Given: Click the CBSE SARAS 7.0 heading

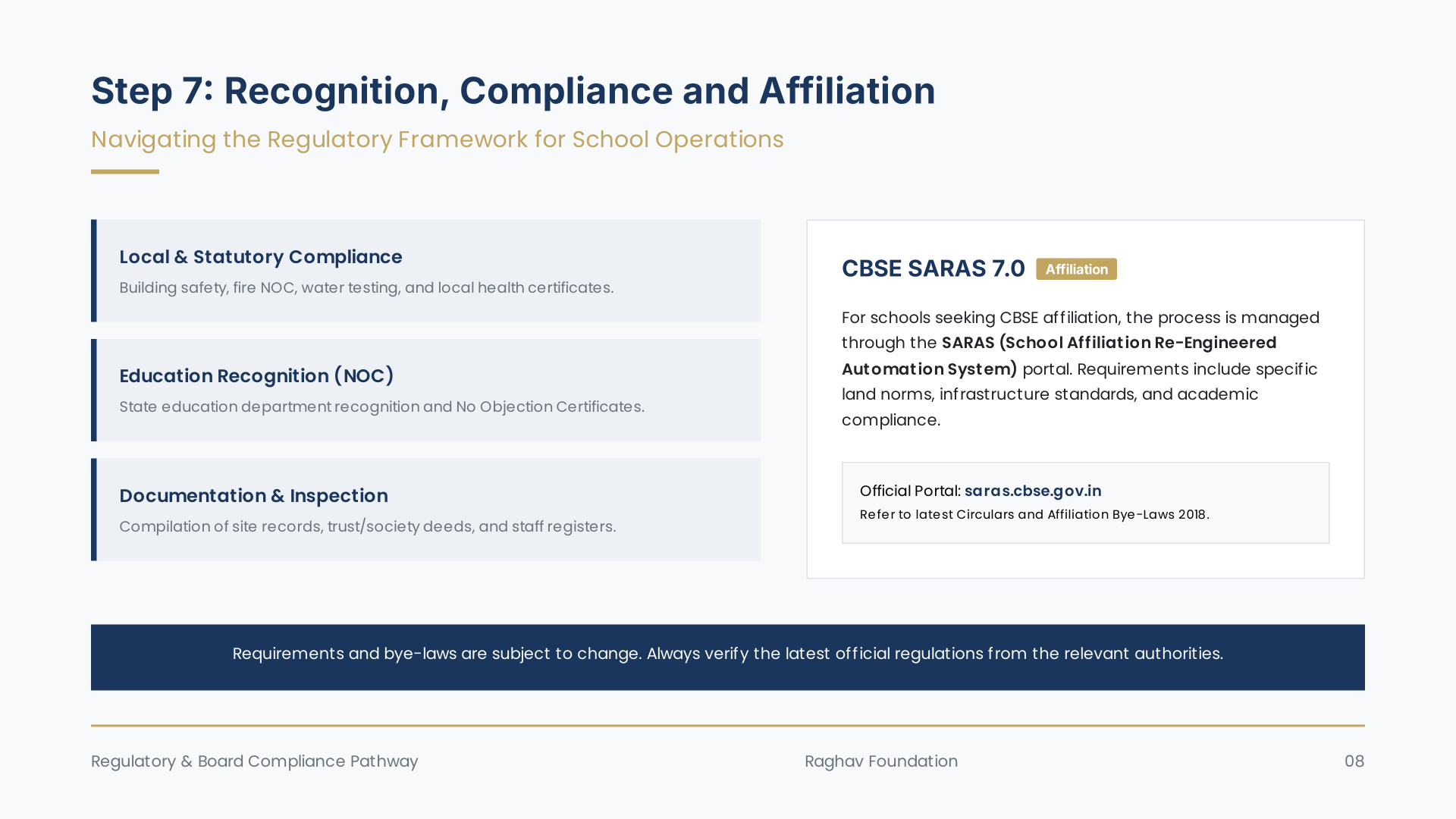Looking at the screenshot, I should (934, 268).
